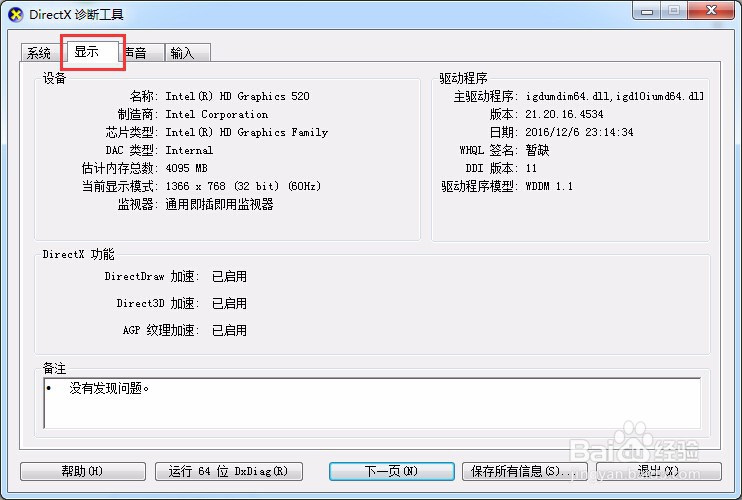
Task: Maximize the DirectX diagnostic window
Action: tap(674, 11)
